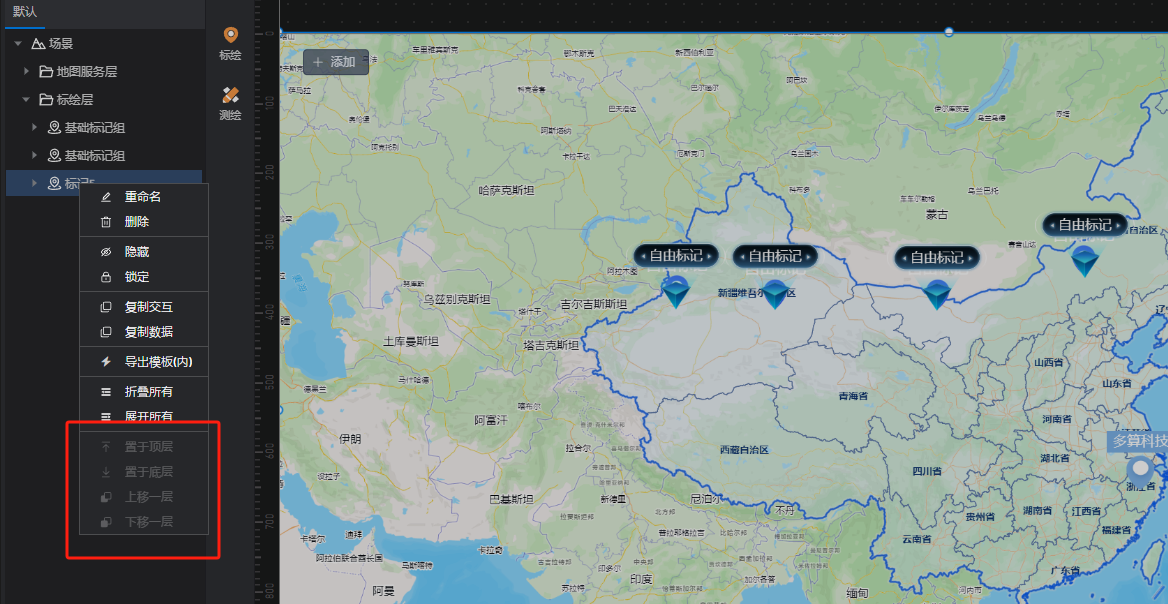Click the 添加 button on map
The height and width of the screenshot is (604, 1168).
coord(335,62)
